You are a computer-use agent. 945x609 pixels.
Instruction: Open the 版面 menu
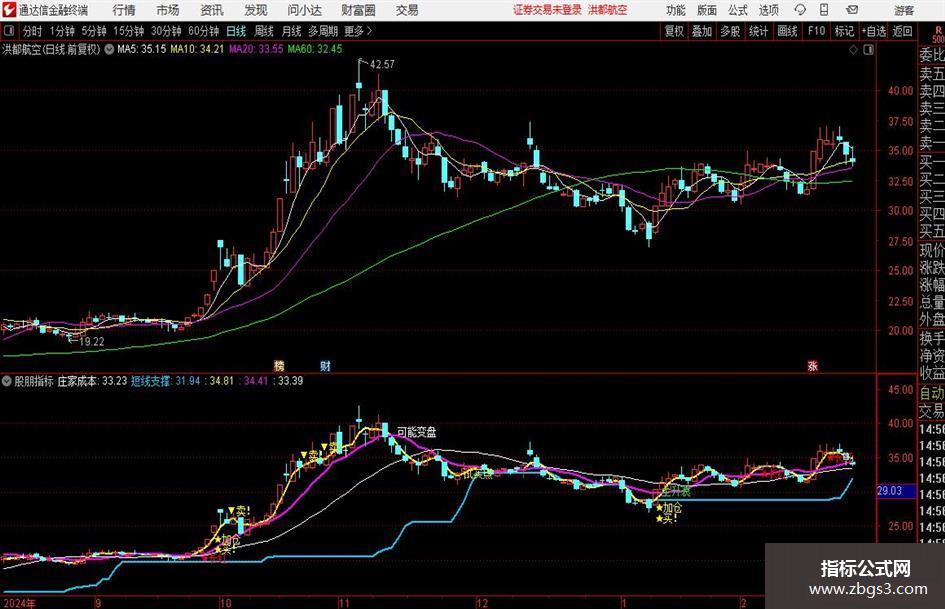coord(707,10)
